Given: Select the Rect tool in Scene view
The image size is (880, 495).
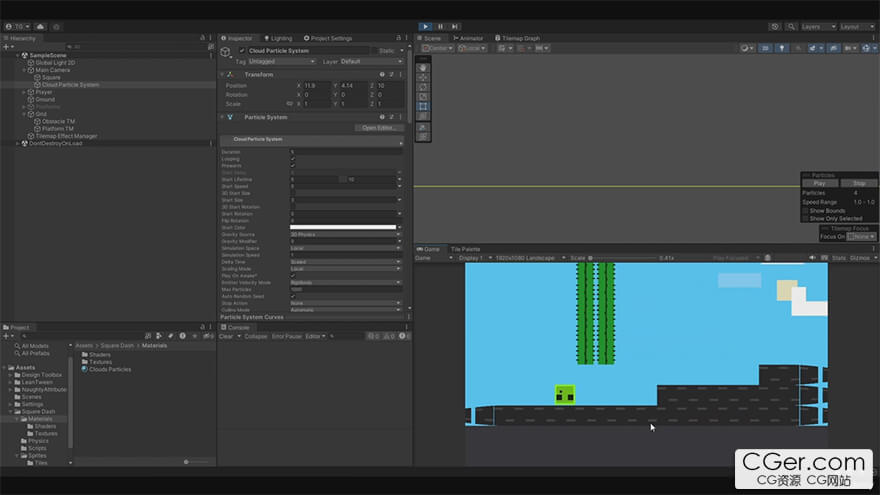Looking at the screenshot, I should click(x=423, y=106).
